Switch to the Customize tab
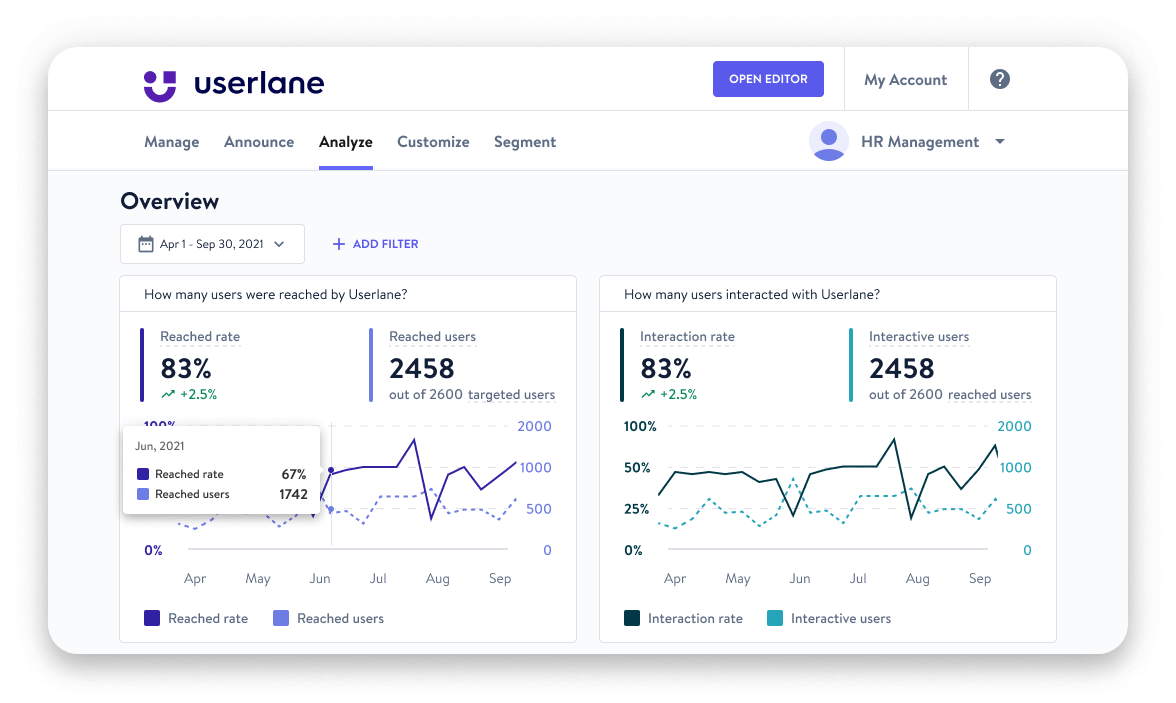Viewport: 1176px width, 703px height. coord(433,141)
